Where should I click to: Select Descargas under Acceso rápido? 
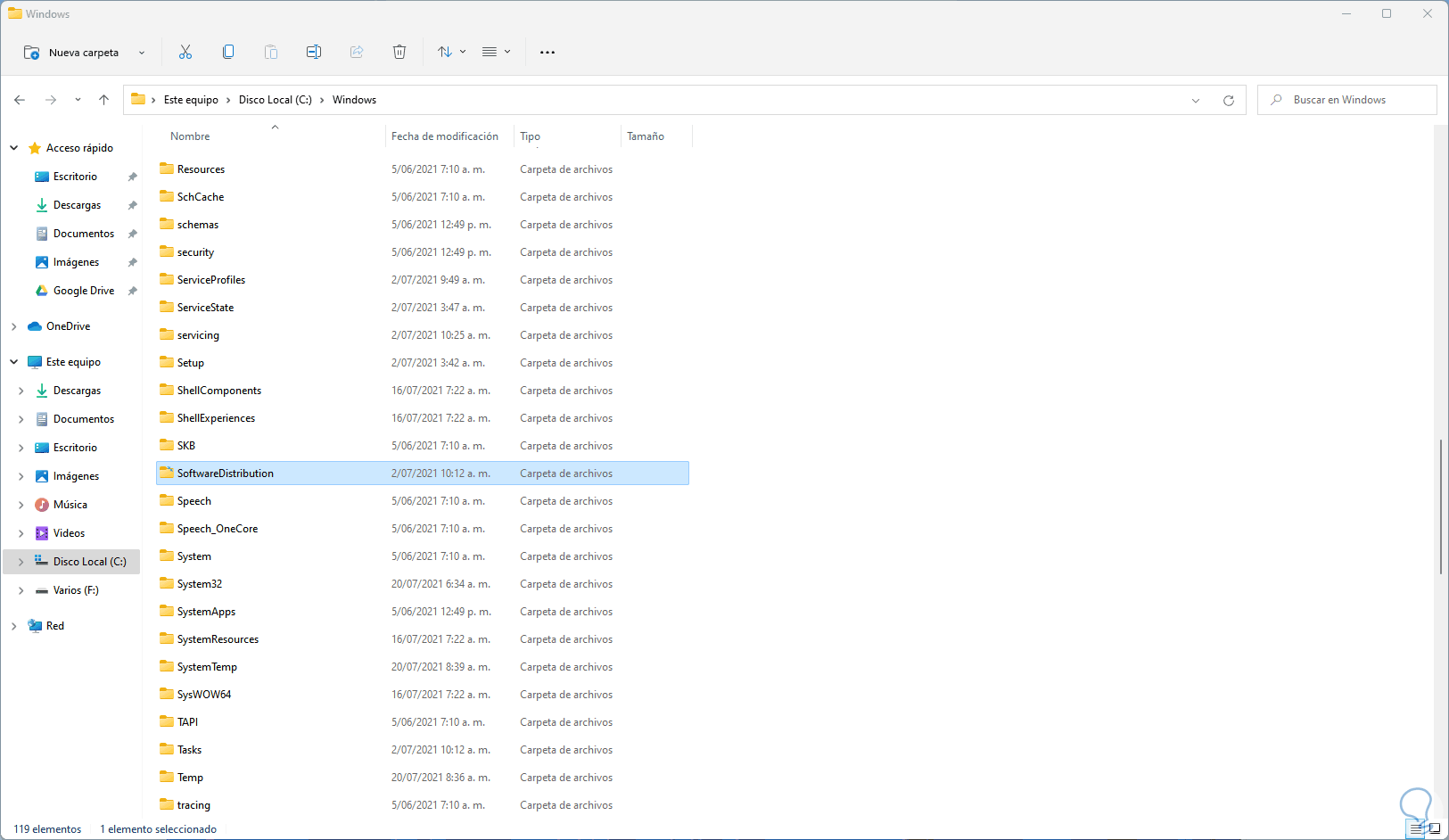tap(77, 205)
